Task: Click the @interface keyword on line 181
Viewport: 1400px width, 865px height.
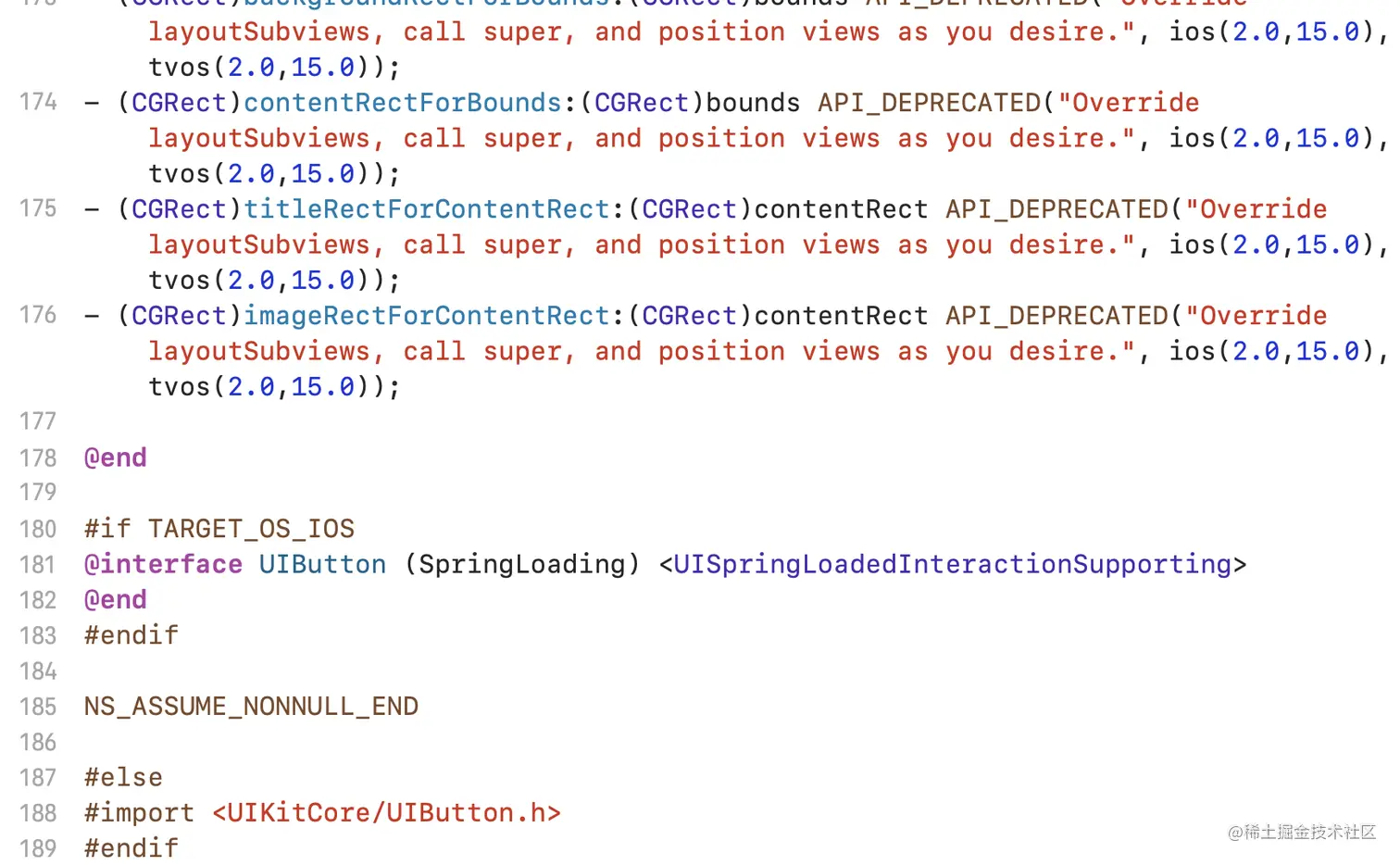Action: [163, 565]
